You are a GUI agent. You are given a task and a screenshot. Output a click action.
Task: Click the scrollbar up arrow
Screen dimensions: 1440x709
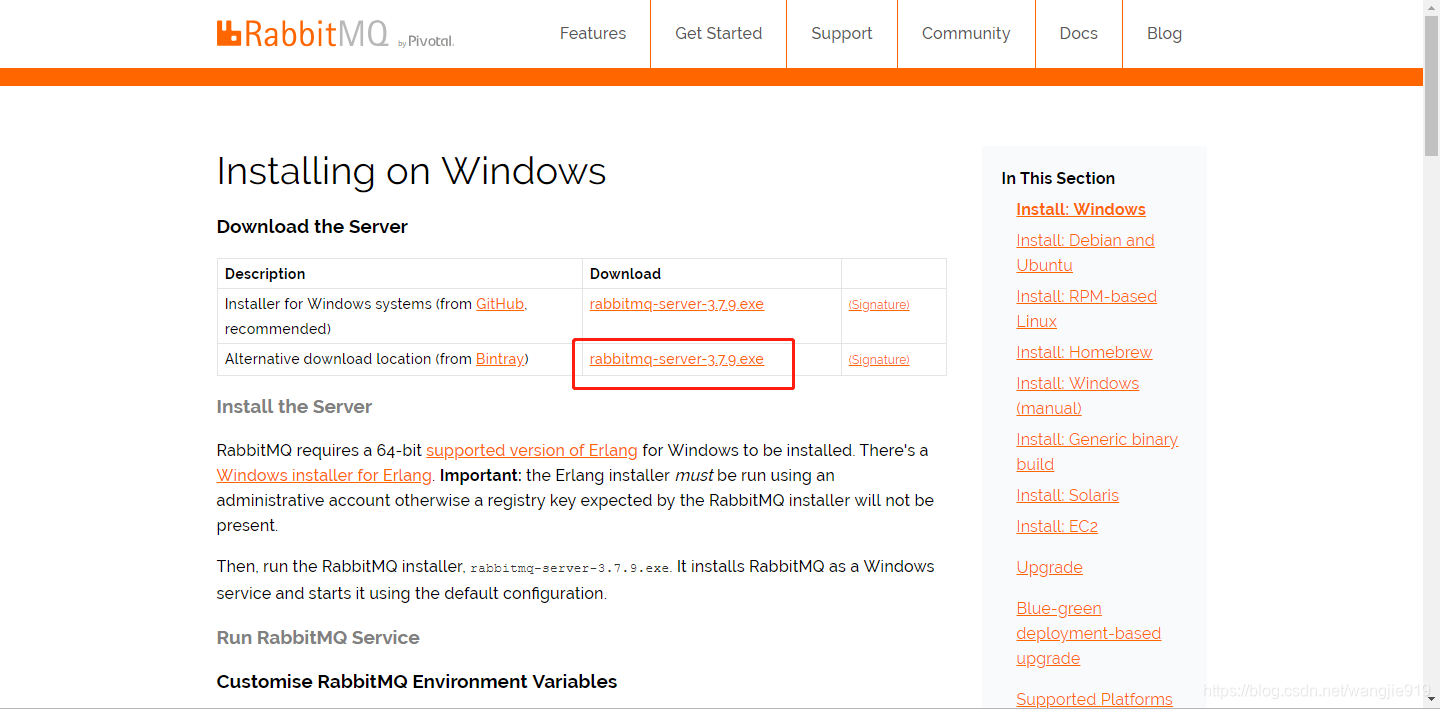[1431, 7]
